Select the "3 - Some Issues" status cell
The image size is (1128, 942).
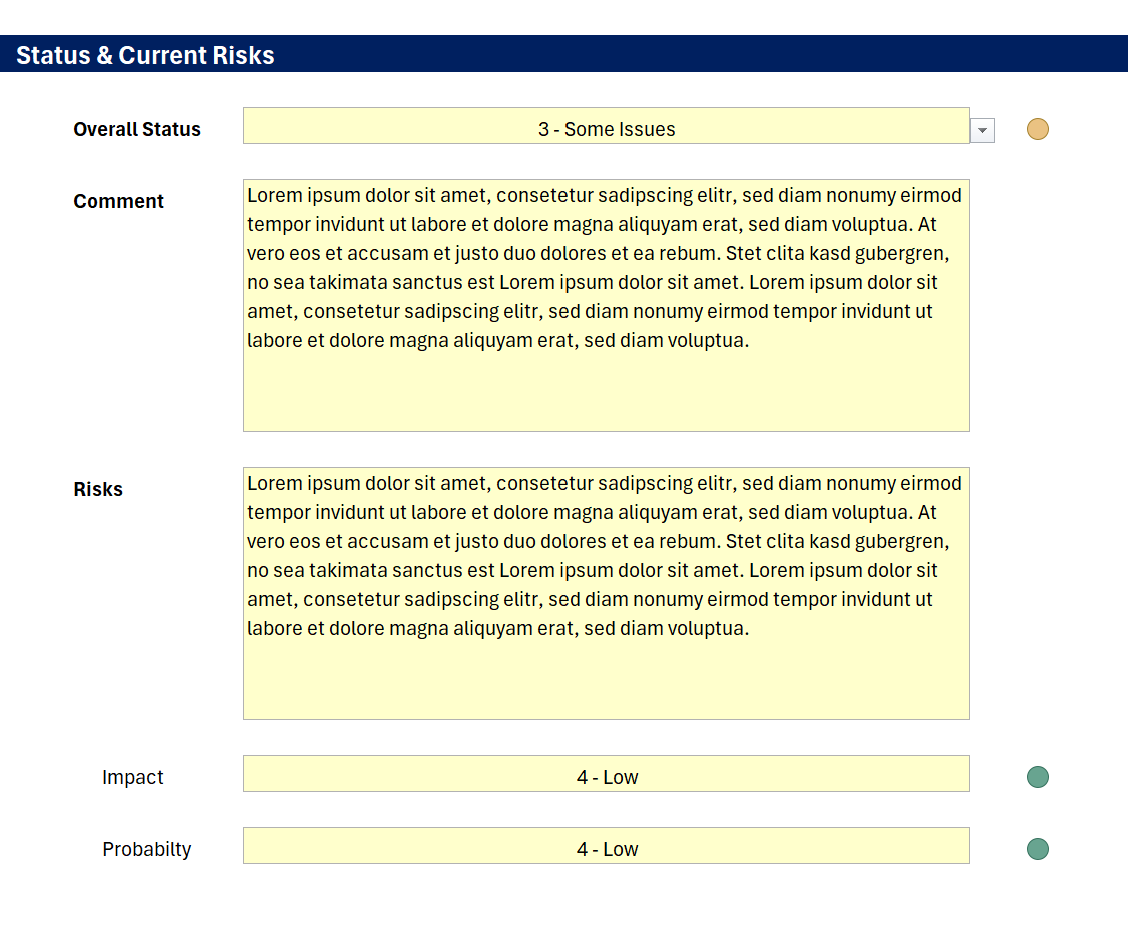click(606, 129)
